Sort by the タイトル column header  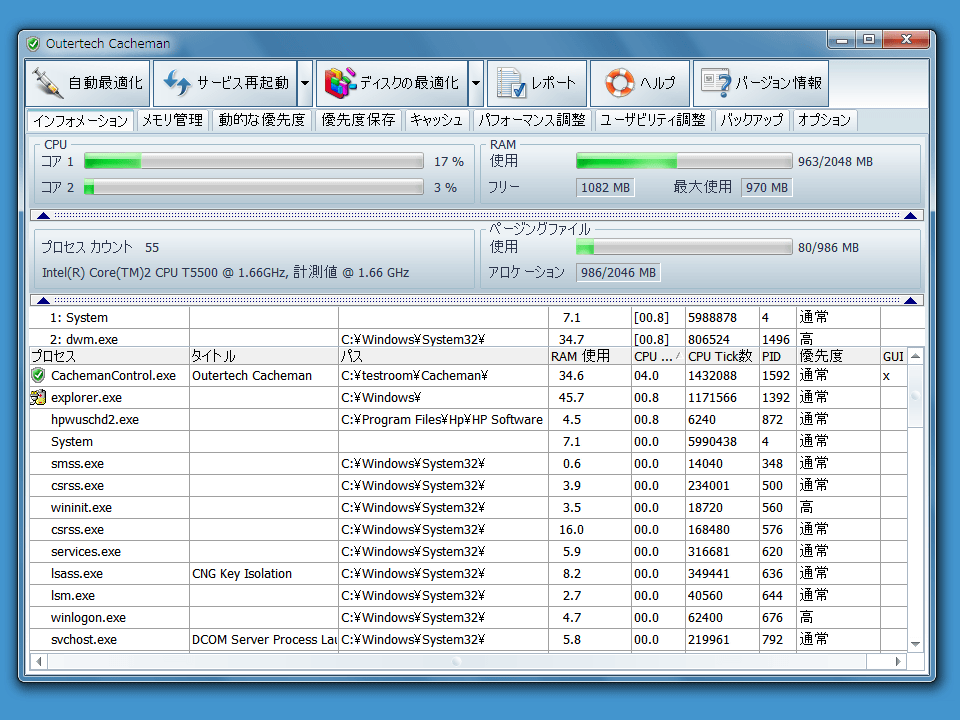(x=264, y=356)
